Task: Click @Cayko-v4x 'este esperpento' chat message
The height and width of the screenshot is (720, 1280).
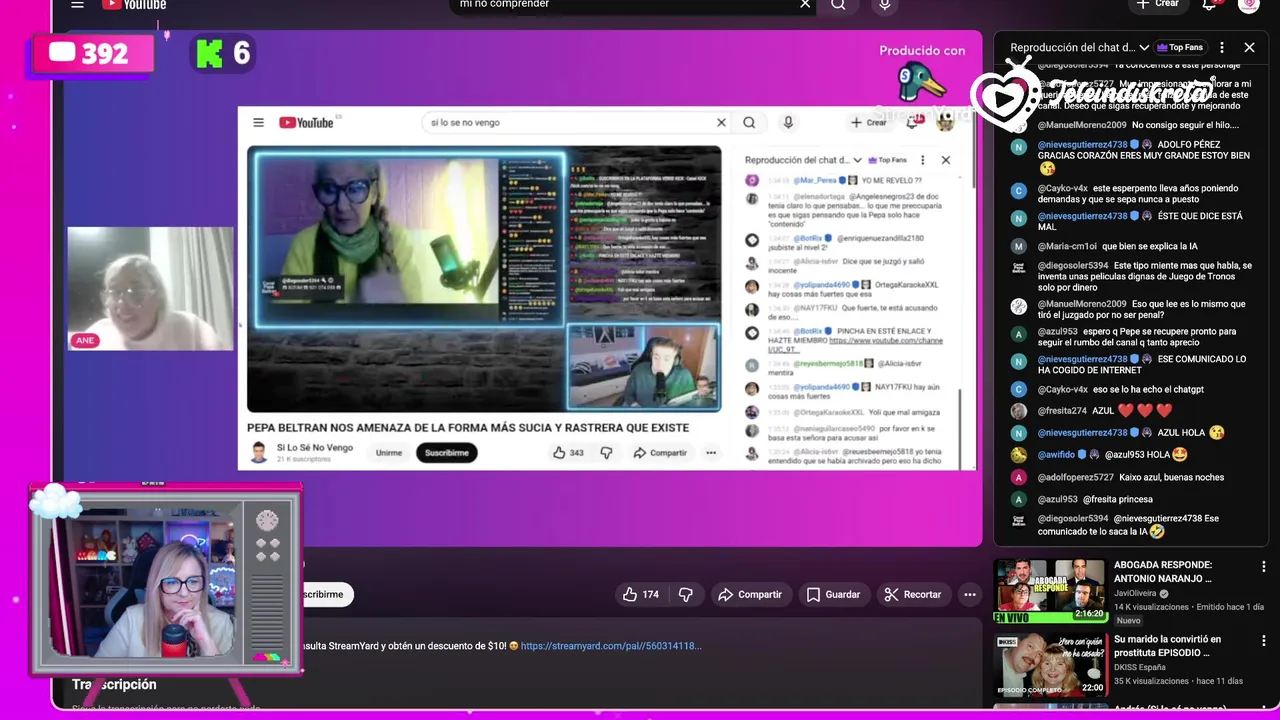Action: [1138, 194]
